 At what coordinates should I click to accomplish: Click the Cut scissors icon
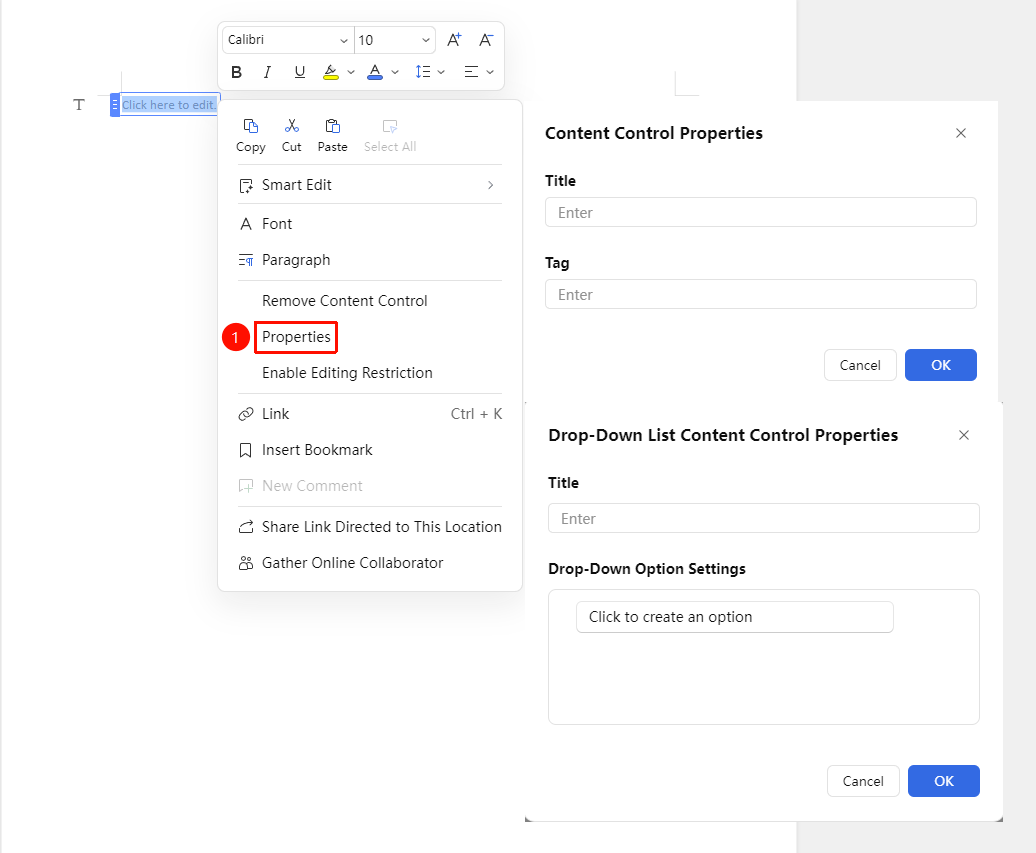291,126
